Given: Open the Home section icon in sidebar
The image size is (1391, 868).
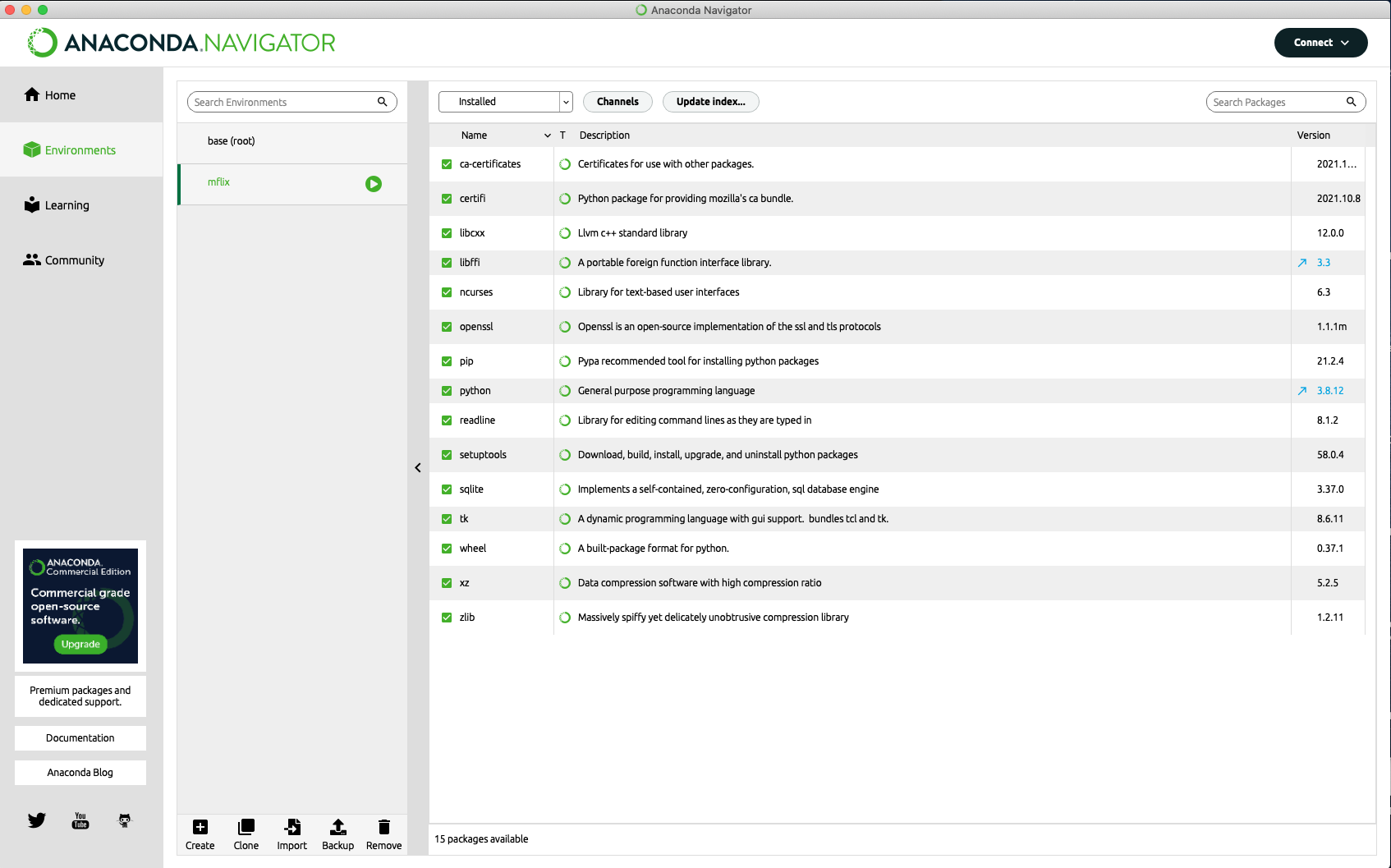Looking at the screenshot, I should (31, 94).
